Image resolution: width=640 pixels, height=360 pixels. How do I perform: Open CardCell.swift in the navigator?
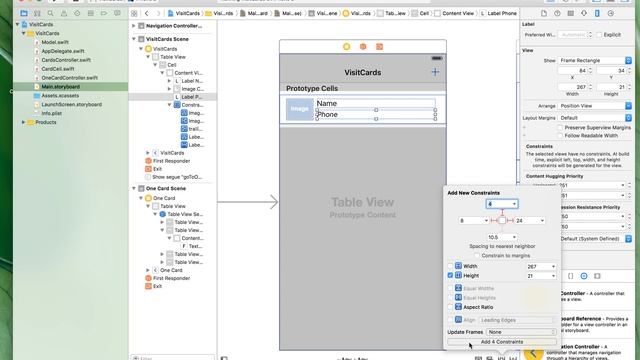(x=58, y=69)
